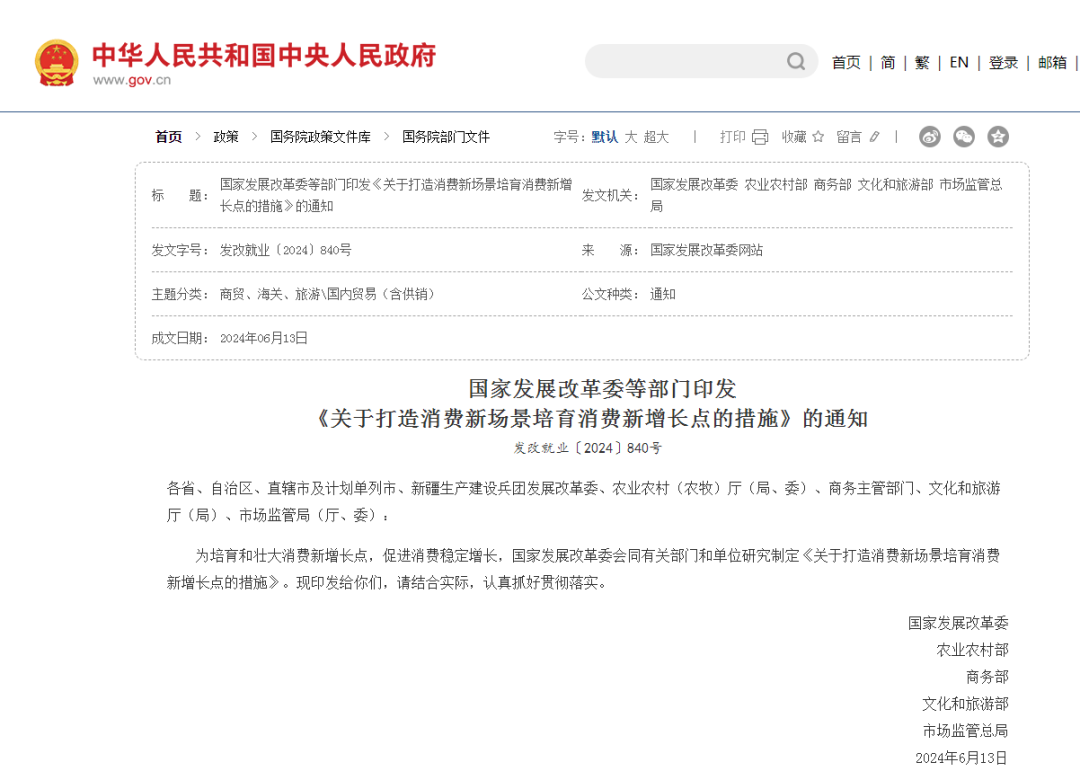Click the search magnifier icon

[796, 61]
